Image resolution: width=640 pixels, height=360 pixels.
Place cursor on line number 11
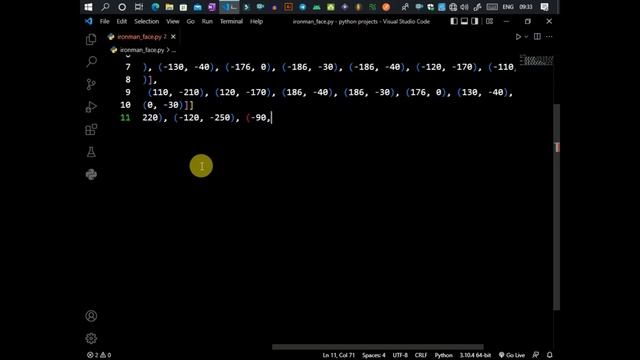click(x=125, y=118)
